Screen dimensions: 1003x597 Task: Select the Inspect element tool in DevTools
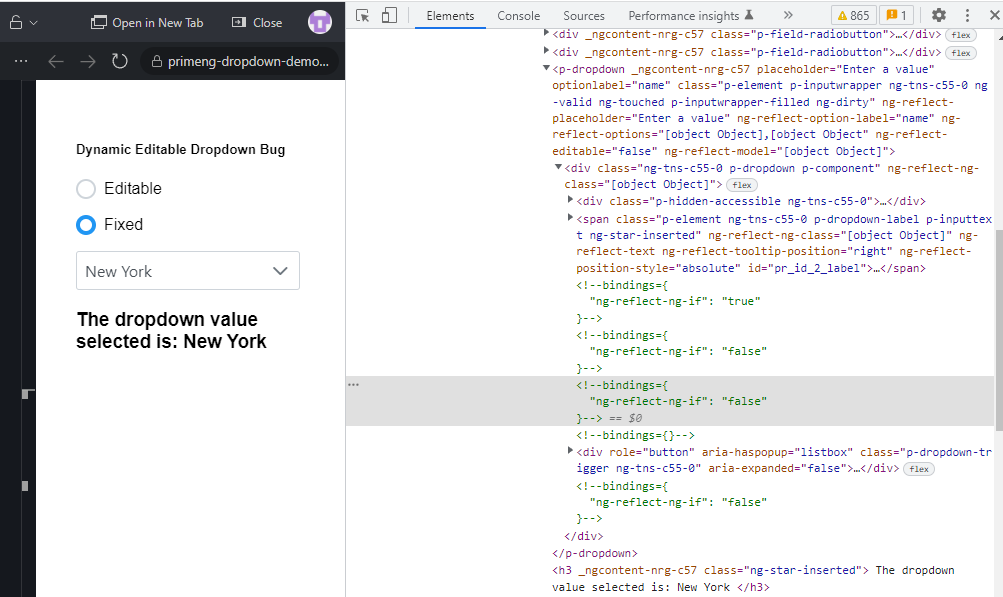[x=361, y=16]
